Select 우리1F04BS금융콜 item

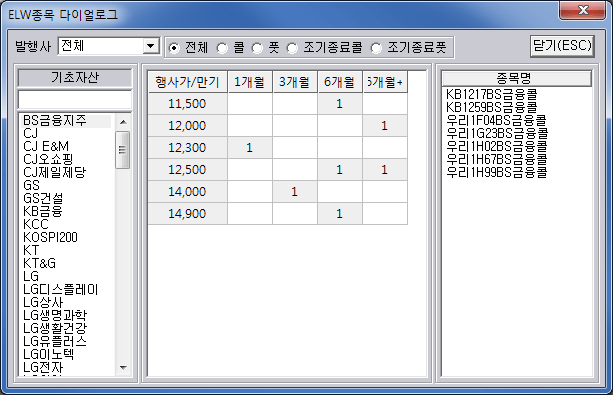click(496, 120)
